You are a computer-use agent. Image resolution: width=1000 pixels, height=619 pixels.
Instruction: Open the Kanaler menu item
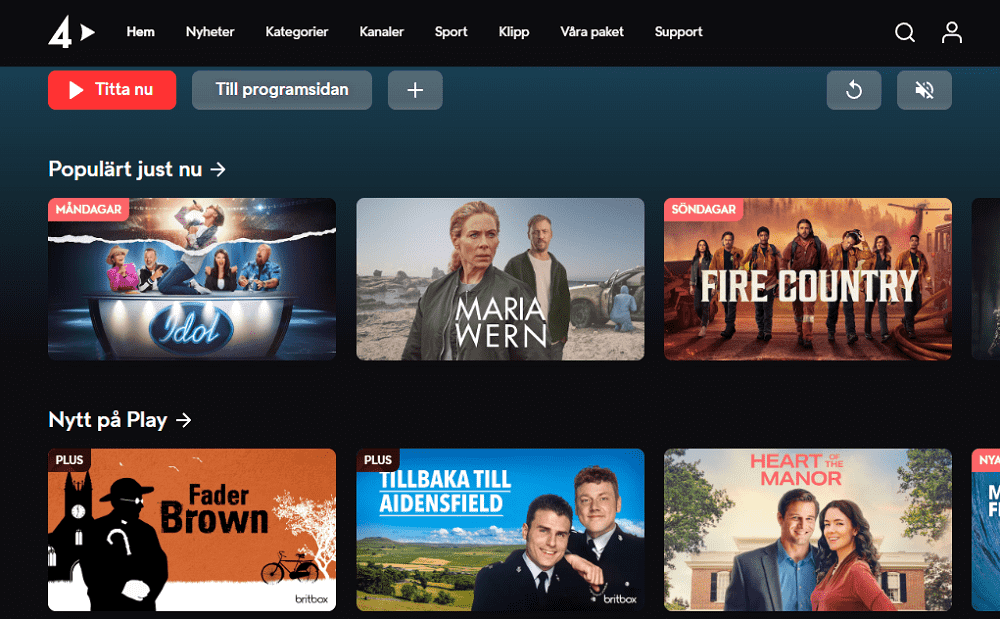pyautogui.click(x=381, y=32)
